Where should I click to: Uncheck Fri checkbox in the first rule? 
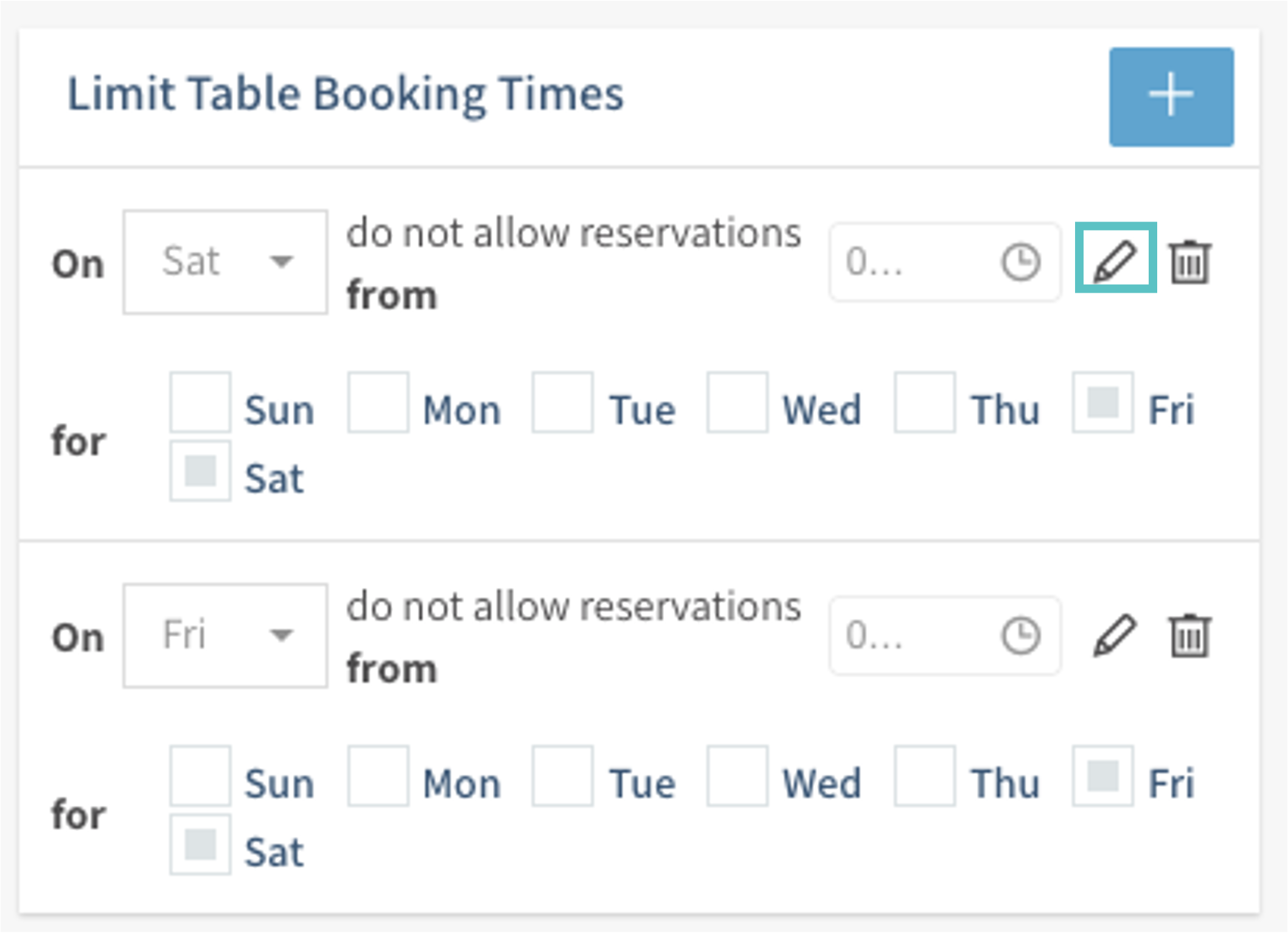(x=1102, y=403)
